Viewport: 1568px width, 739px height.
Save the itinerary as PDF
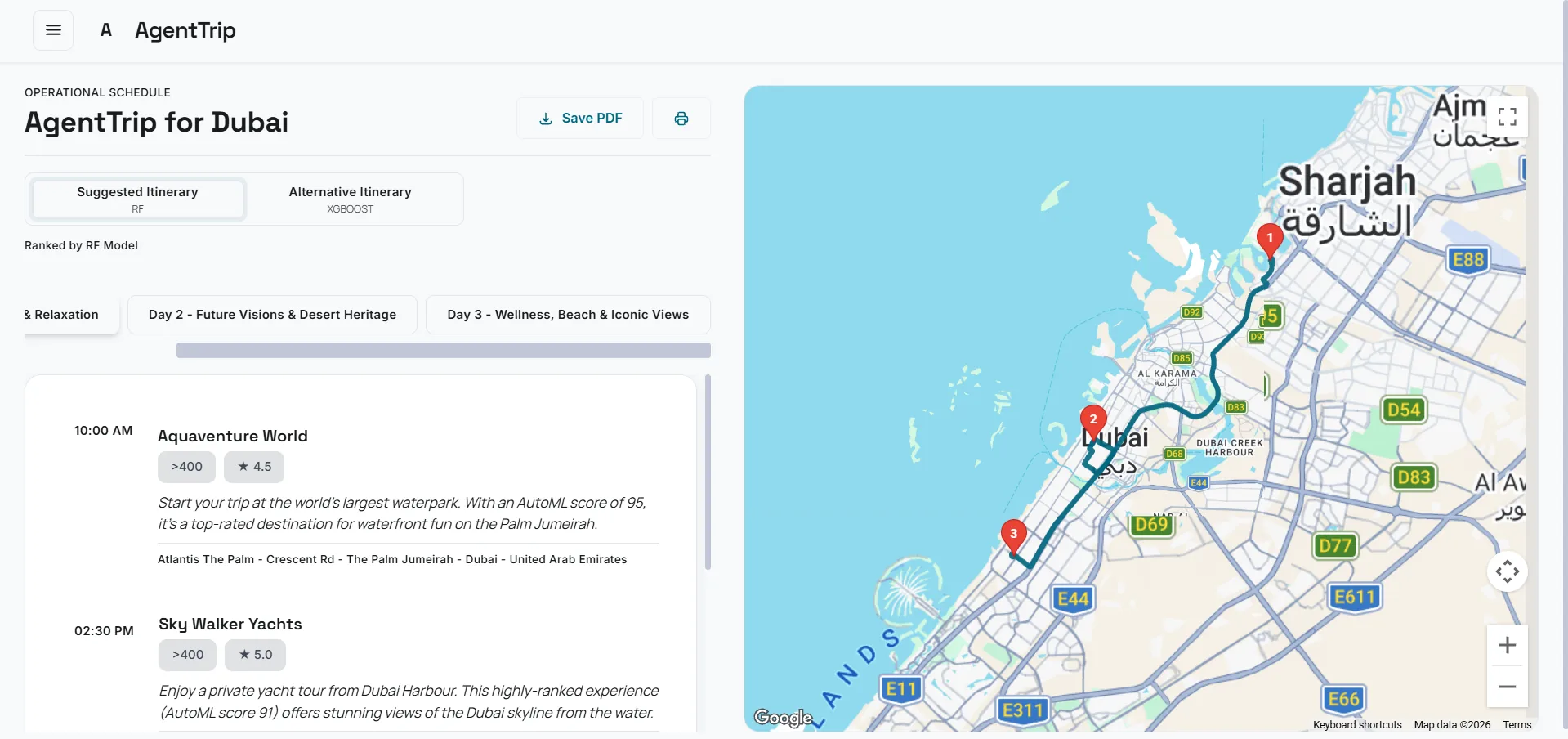(580, 119)
